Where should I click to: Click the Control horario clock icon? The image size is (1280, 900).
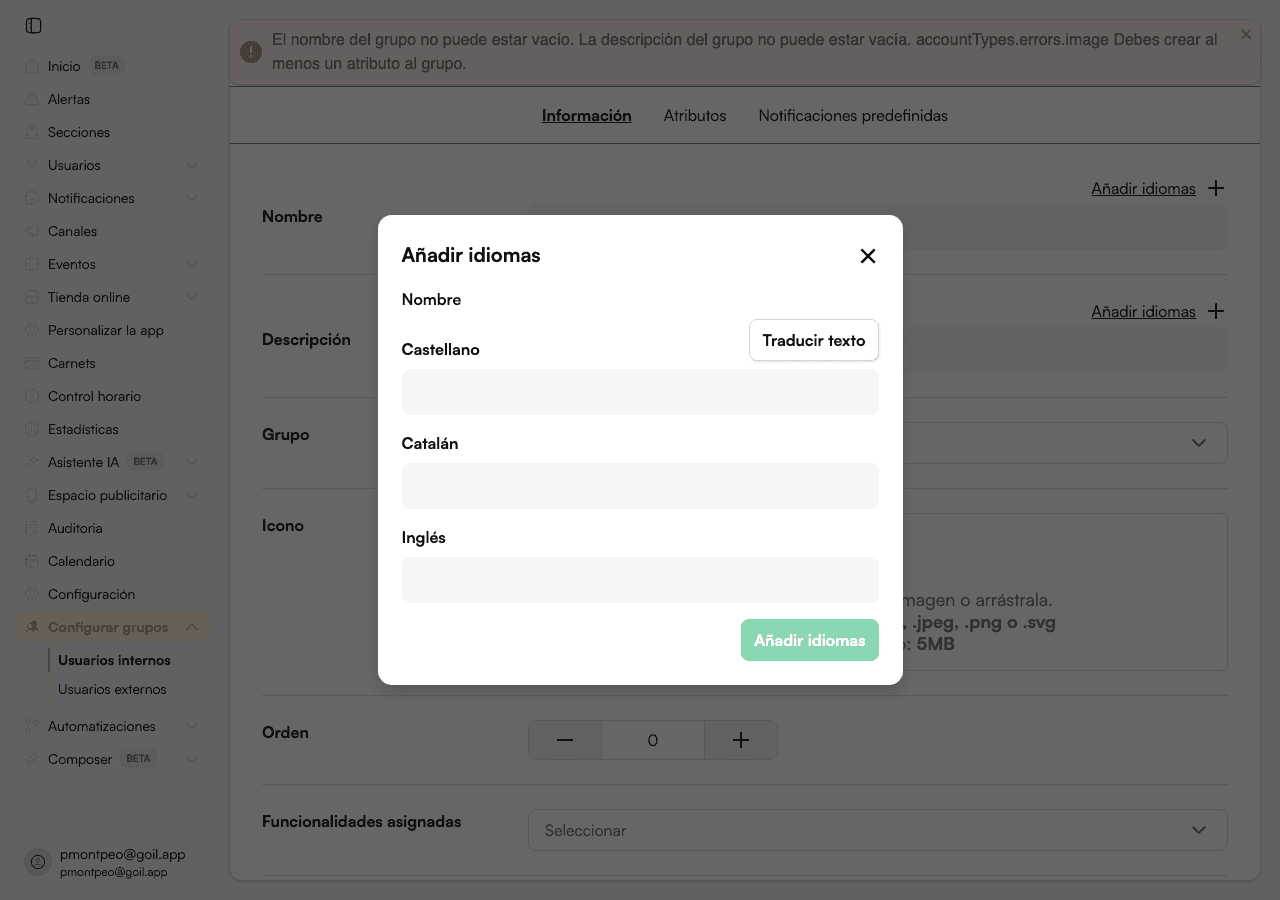[x=32, y=396]
